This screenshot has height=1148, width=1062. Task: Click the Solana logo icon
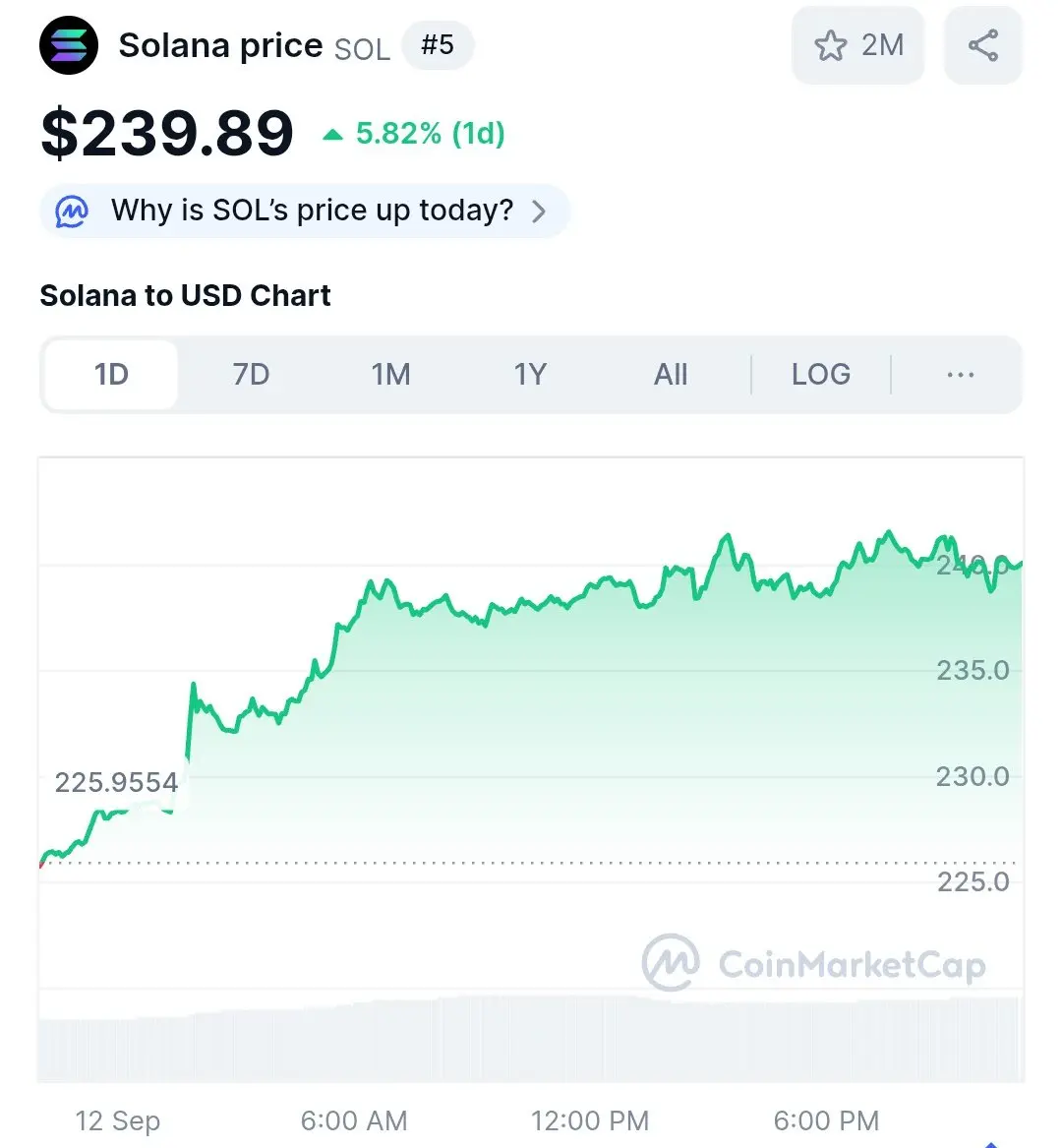[x=69, y=45]
